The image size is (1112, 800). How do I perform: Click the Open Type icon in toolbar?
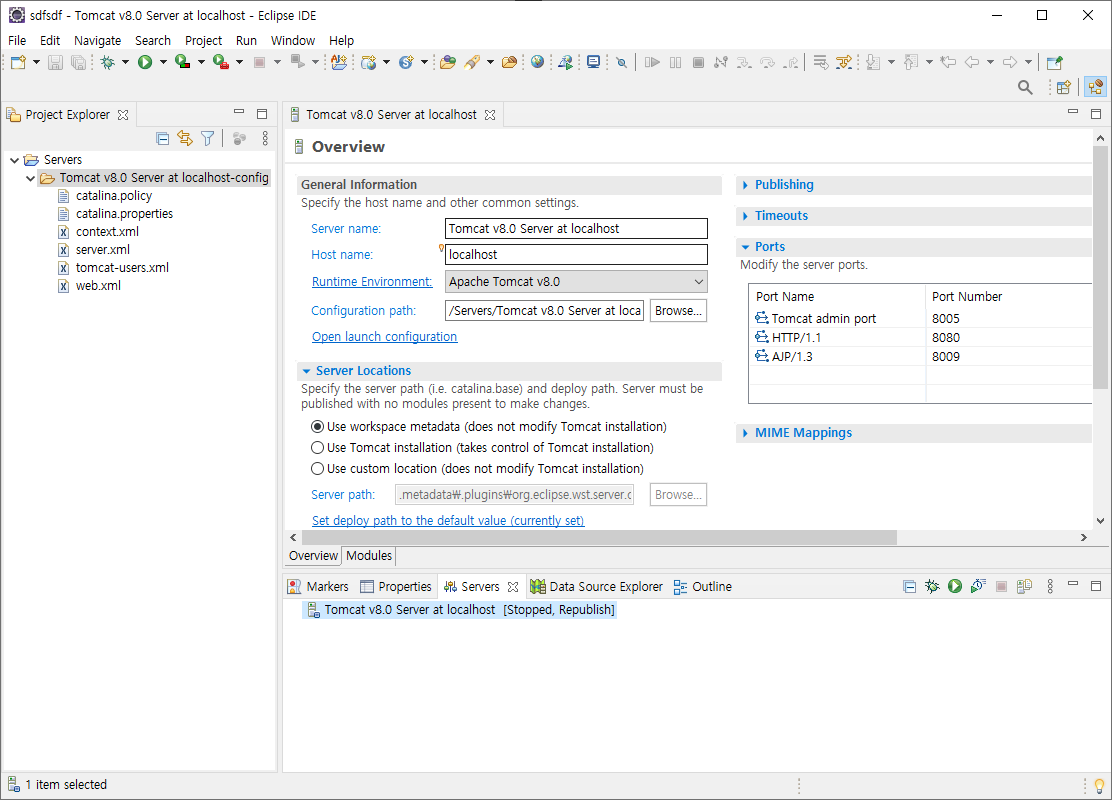[x=447, y=62]
